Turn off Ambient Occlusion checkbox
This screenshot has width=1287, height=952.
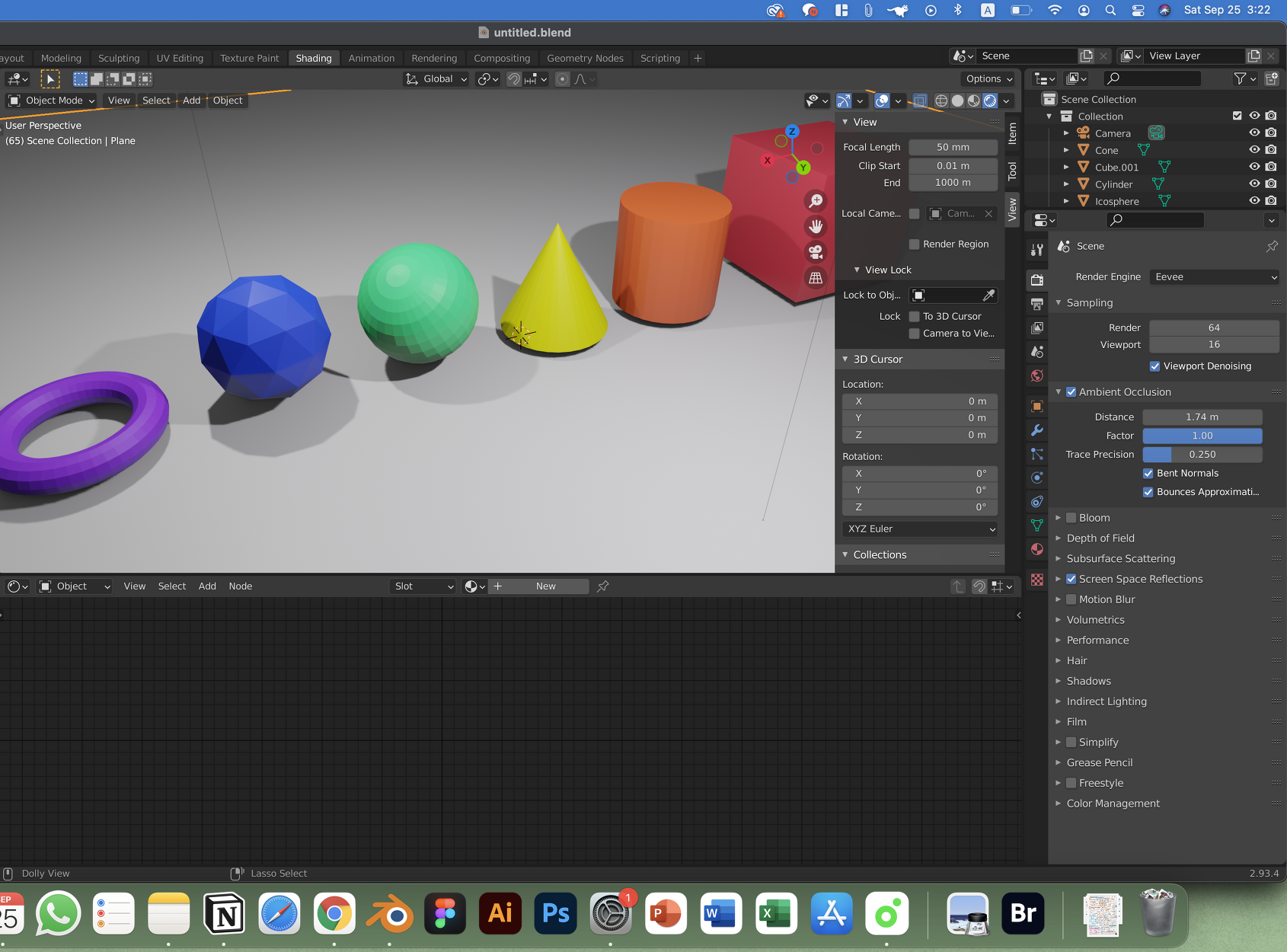(1071, 392)
